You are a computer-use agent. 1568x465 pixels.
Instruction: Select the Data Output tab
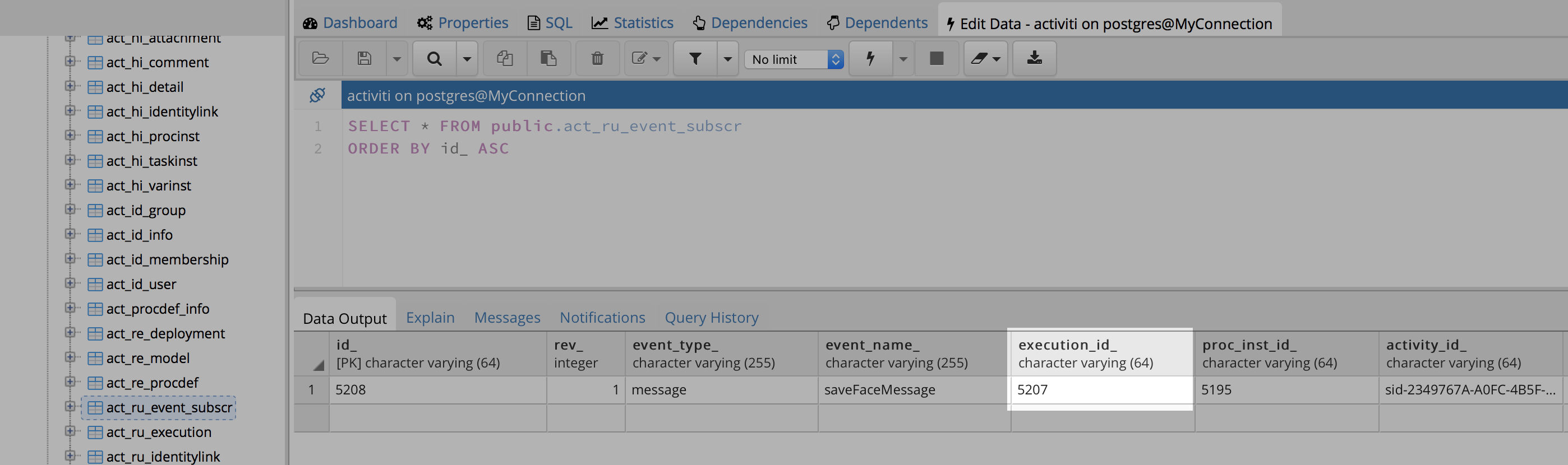[344, 318]
